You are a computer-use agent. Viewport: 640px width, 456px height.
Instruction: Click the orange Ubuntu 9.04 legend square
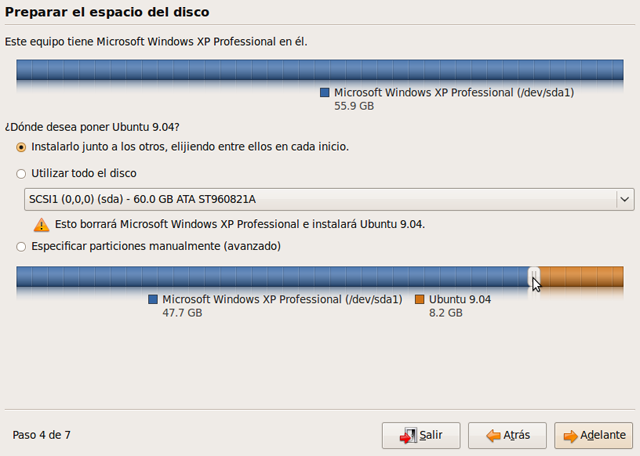coord(420,299)
